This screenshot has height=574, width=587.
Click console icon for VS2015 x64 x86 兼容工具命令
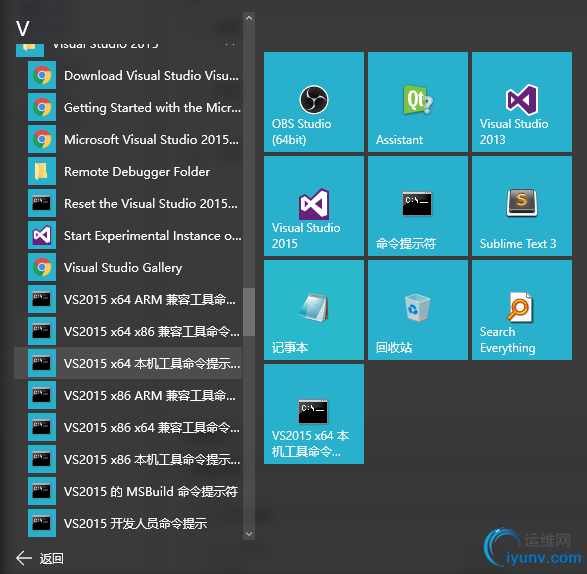coord(42,331)
